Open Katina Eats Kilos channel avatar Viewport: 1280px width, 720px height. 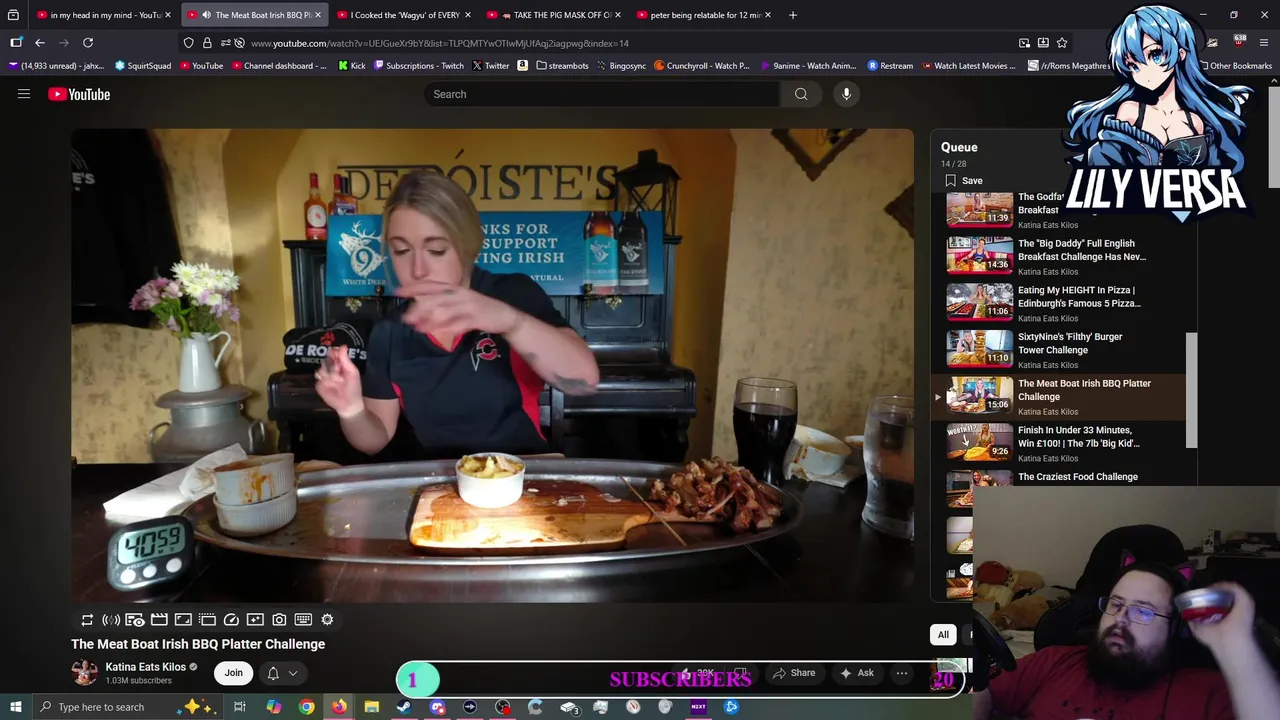tap(84, 673)
